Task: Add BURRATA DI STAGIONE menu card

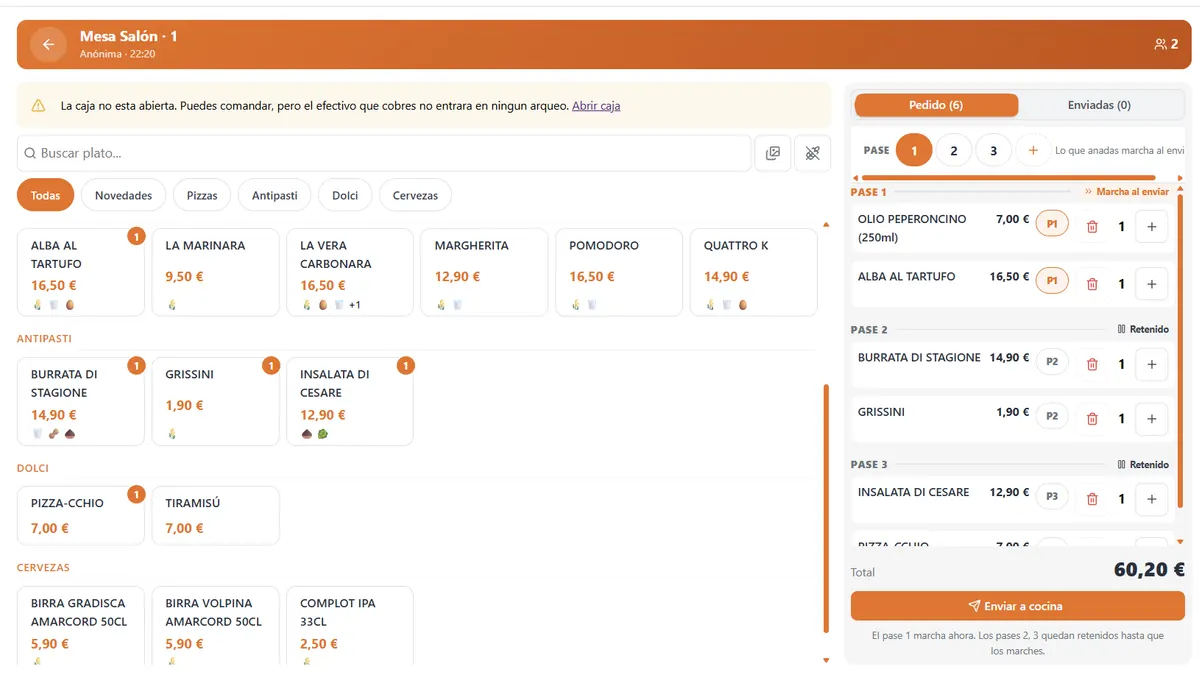Action: [x=81, y=401]
